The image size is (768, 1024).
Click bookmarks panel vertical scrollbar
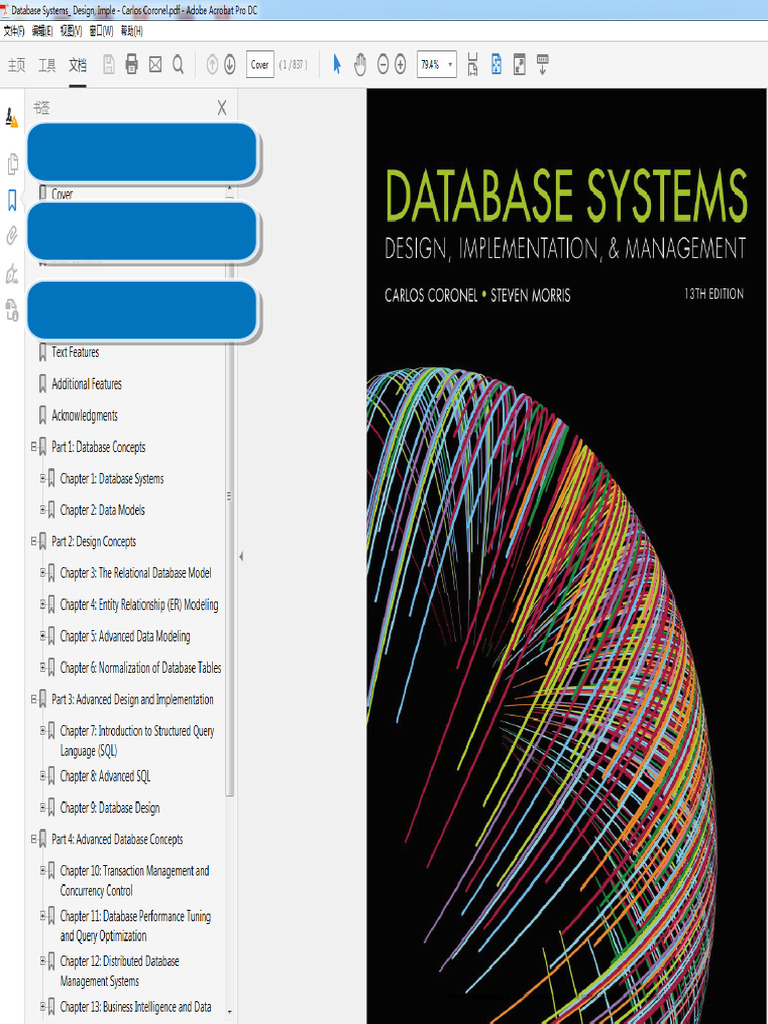click(x=229, y=495)
